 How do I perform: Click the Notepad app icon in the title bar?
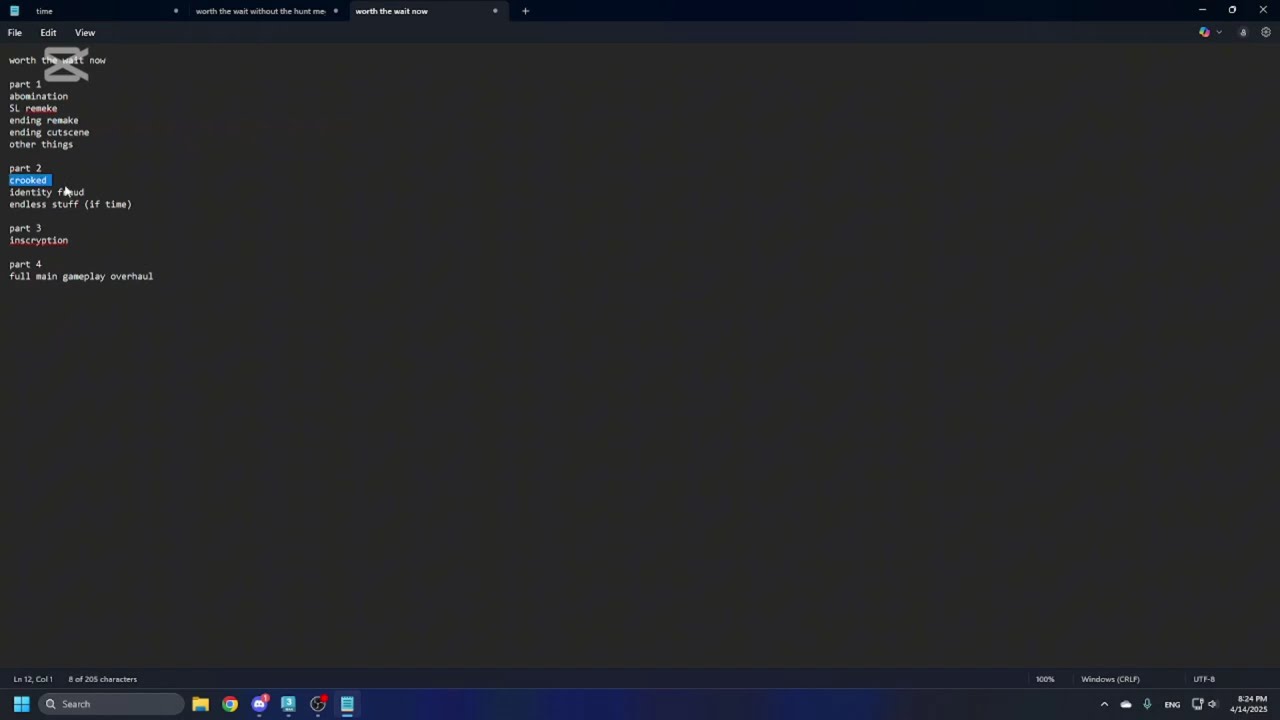[x=14, y=11]
